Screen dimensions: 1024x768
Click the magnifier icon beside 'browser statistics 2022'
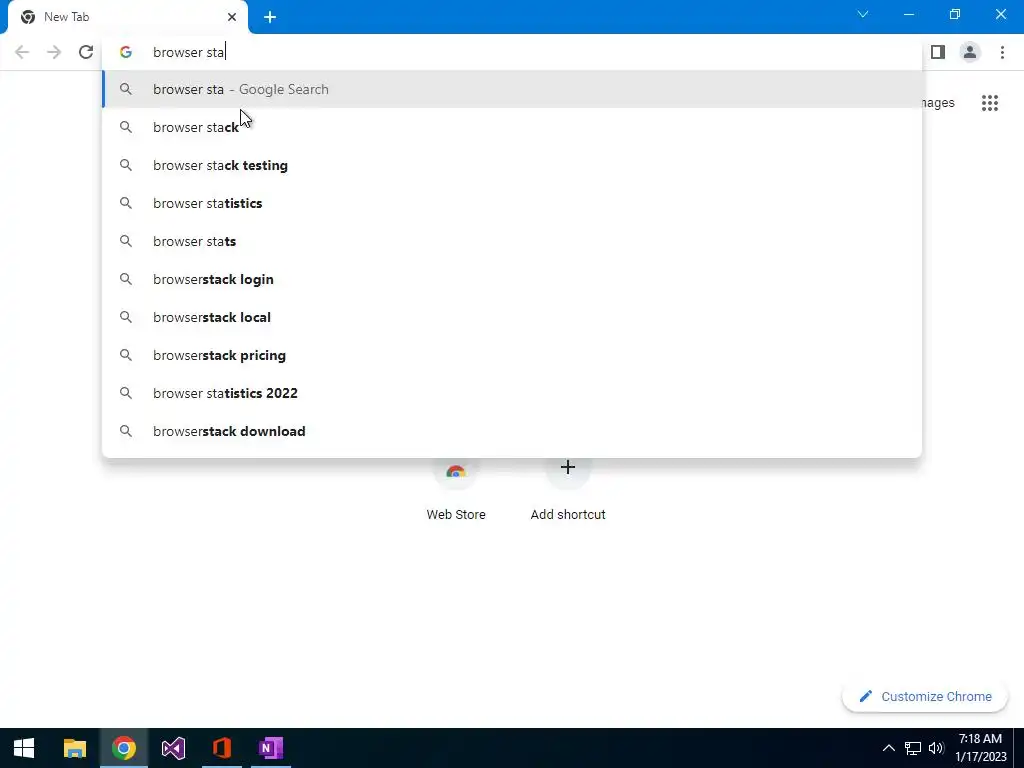click(x=125, y=393)
